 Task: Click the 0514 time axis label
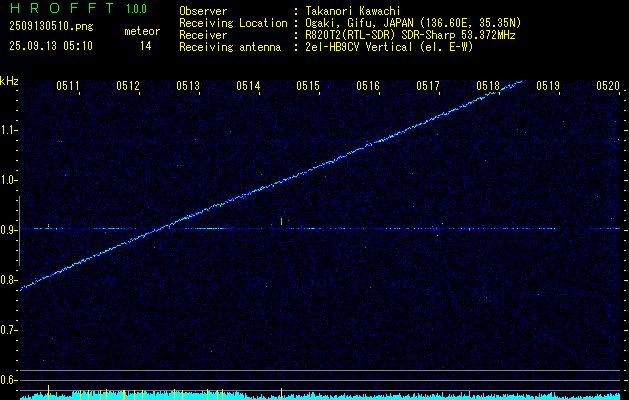tap(248, 85)
